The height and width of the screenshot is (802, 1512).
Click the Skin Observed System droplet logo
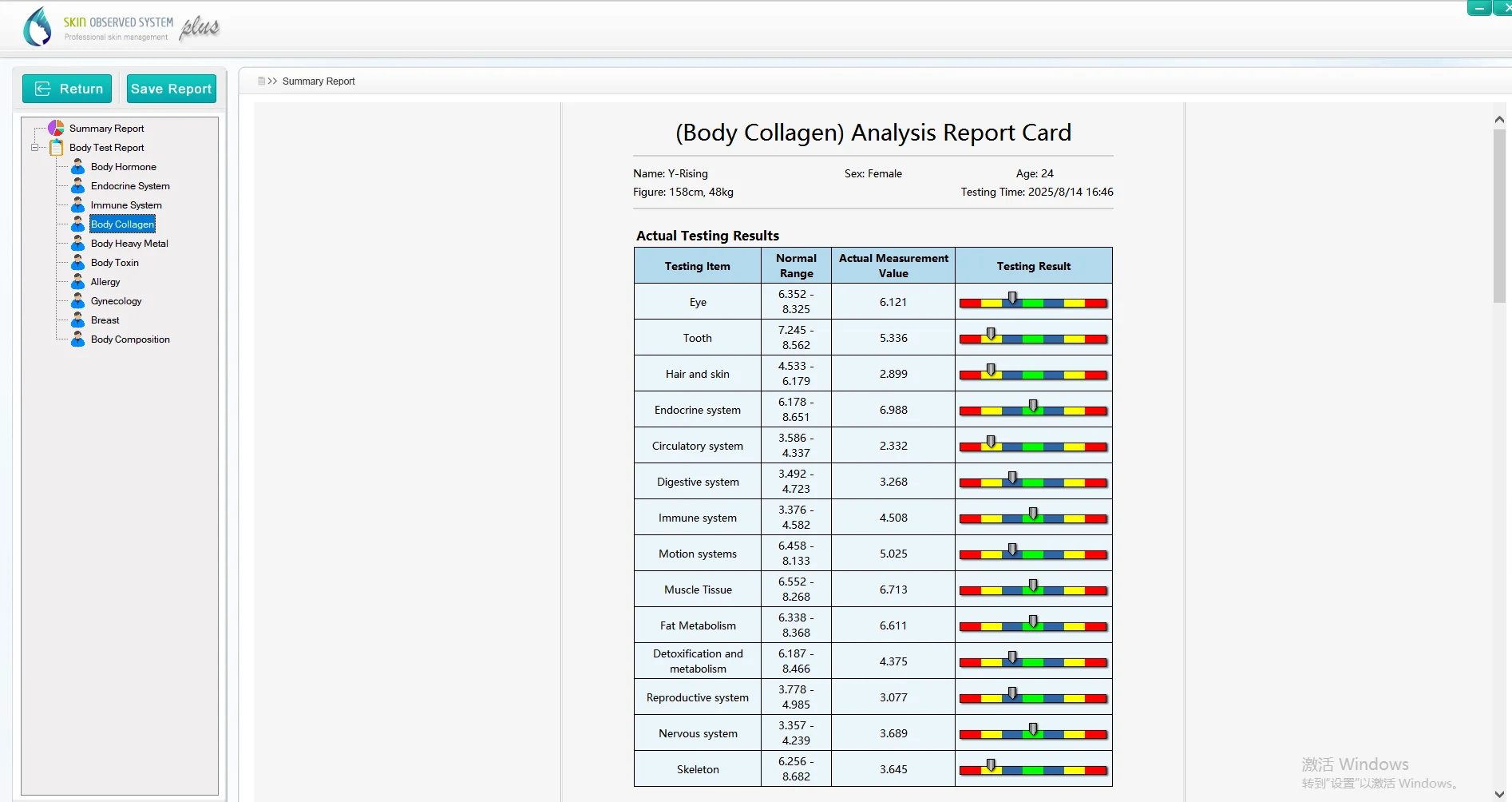click(38, 27)
